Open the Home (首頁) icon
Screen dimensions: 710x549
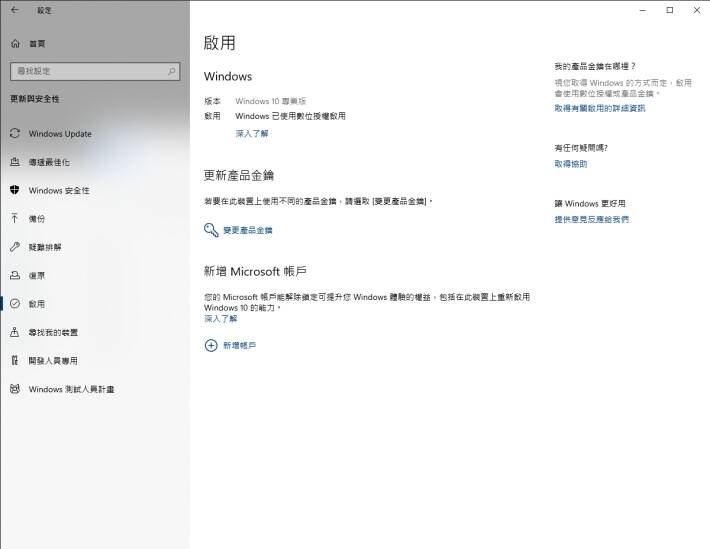pyautogui.click(x=15, y=43)
